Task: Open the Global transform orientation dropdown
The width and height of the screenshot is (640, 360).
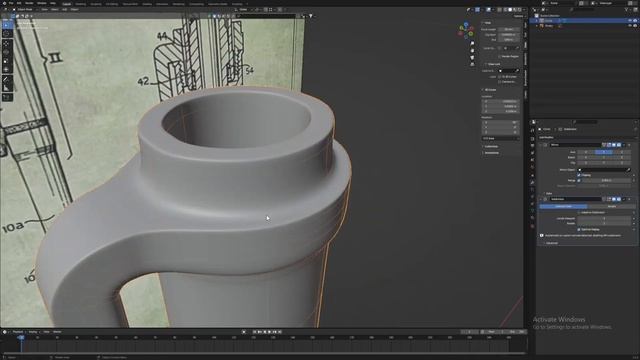Action: (x=243, y=9)
